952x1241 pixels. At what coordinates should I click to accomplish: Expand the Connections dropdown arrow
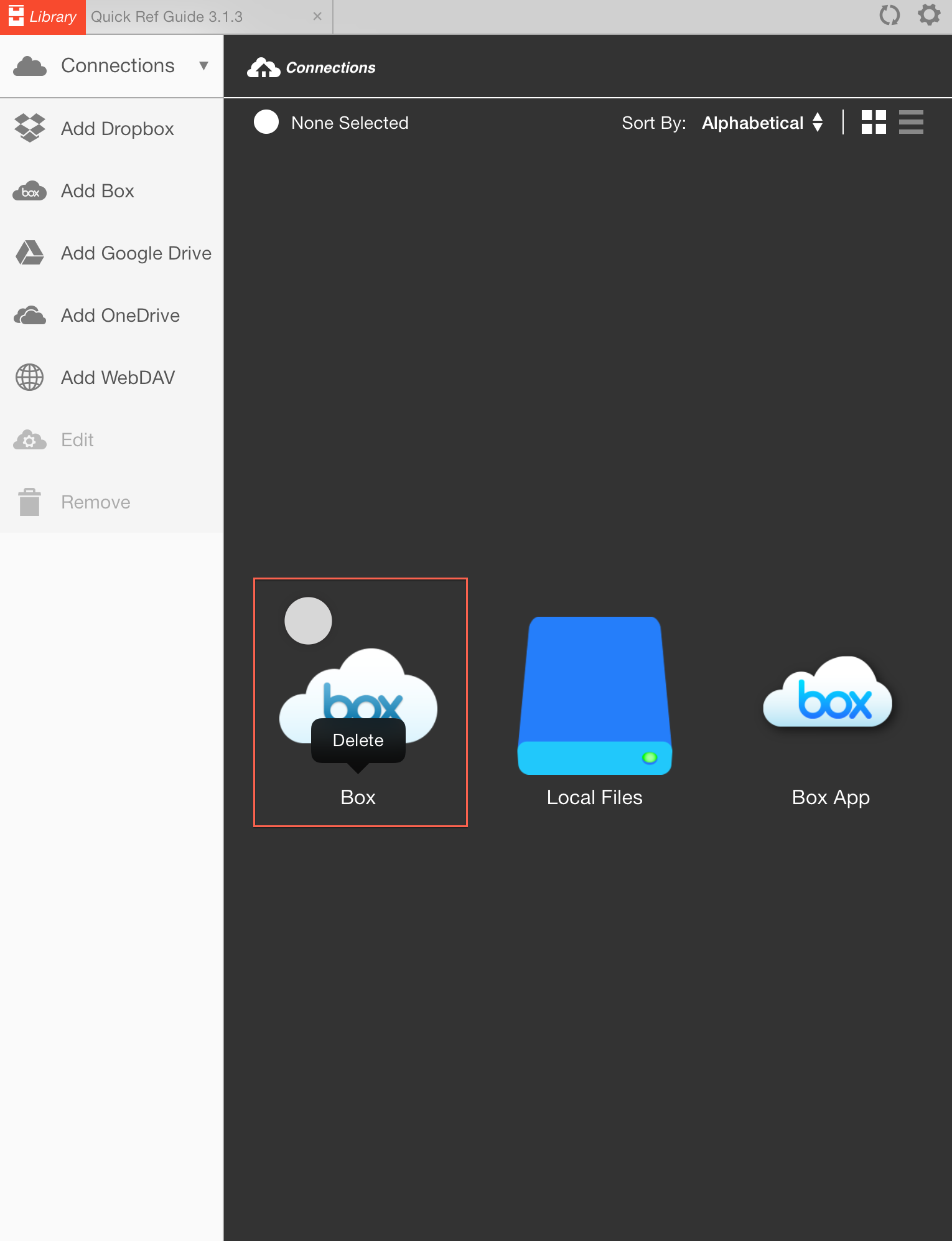(203, 66)
